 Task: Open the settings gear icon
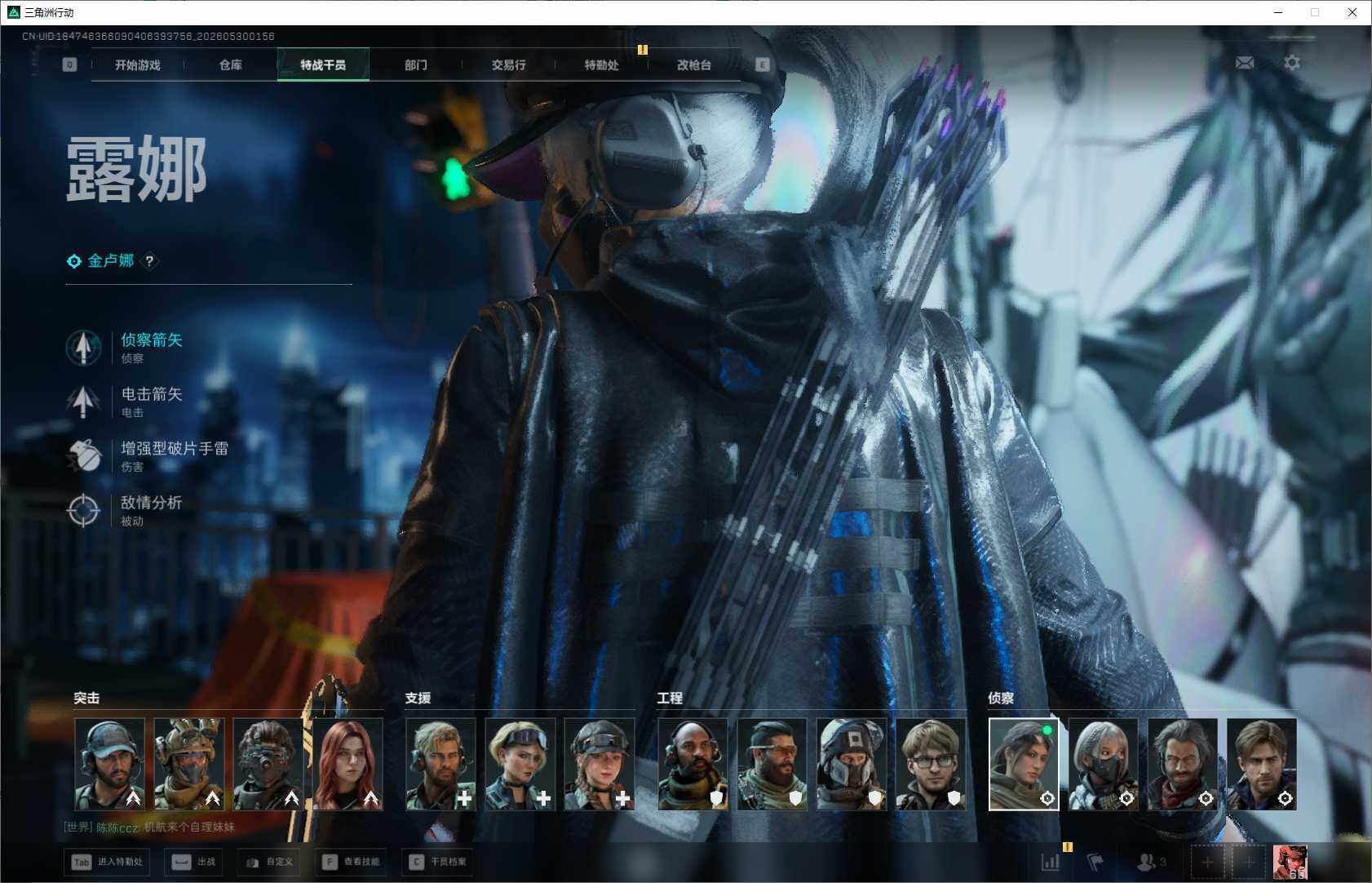click(x=1292, y=63)
